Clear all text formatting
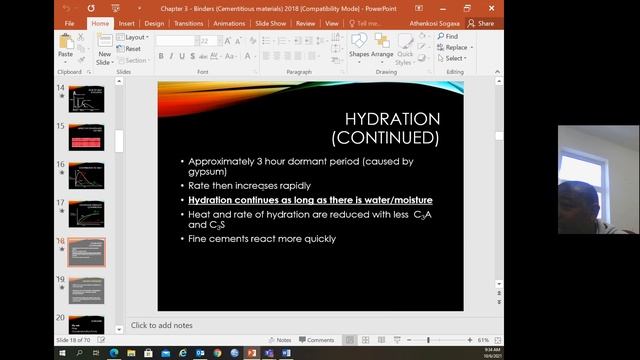This screenshot has width=640, height=360. (253, 41)
